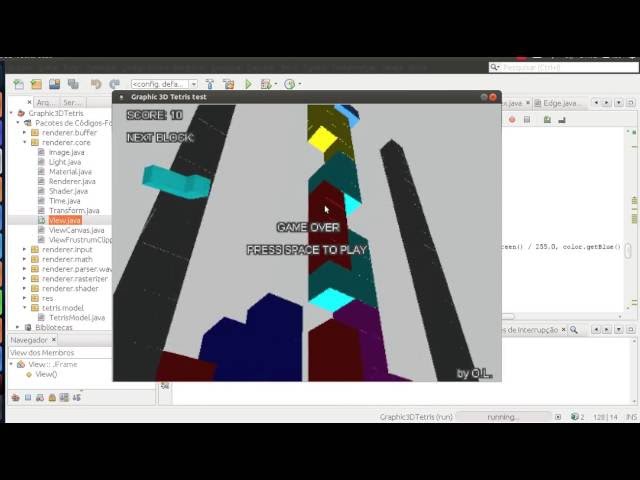Click the Open Project toolbar icon
This screenshot has height=480, width=640.
coord(54,84)
